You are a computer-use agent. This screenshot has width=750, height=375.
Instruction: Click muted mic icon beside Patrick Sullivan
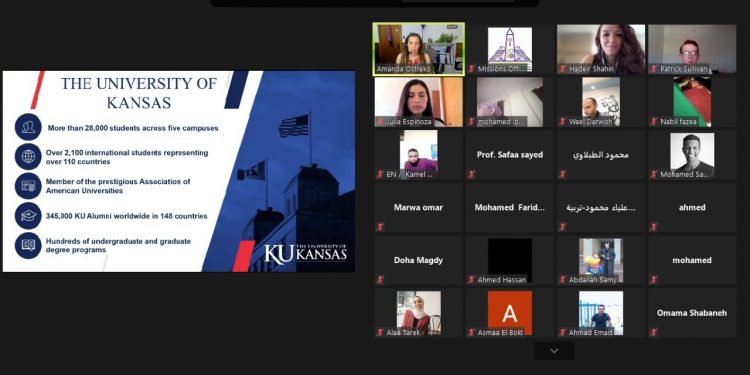654,69
